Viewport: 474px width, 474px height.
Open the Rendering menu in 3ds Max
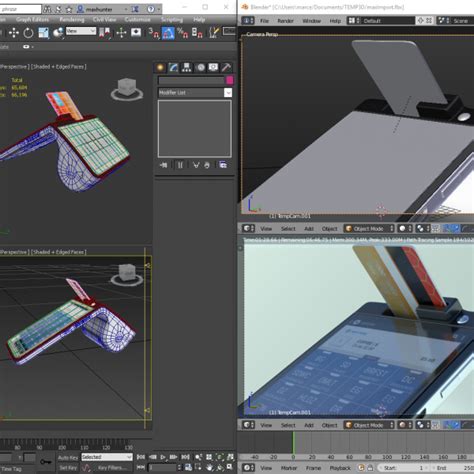pos(72,19)
